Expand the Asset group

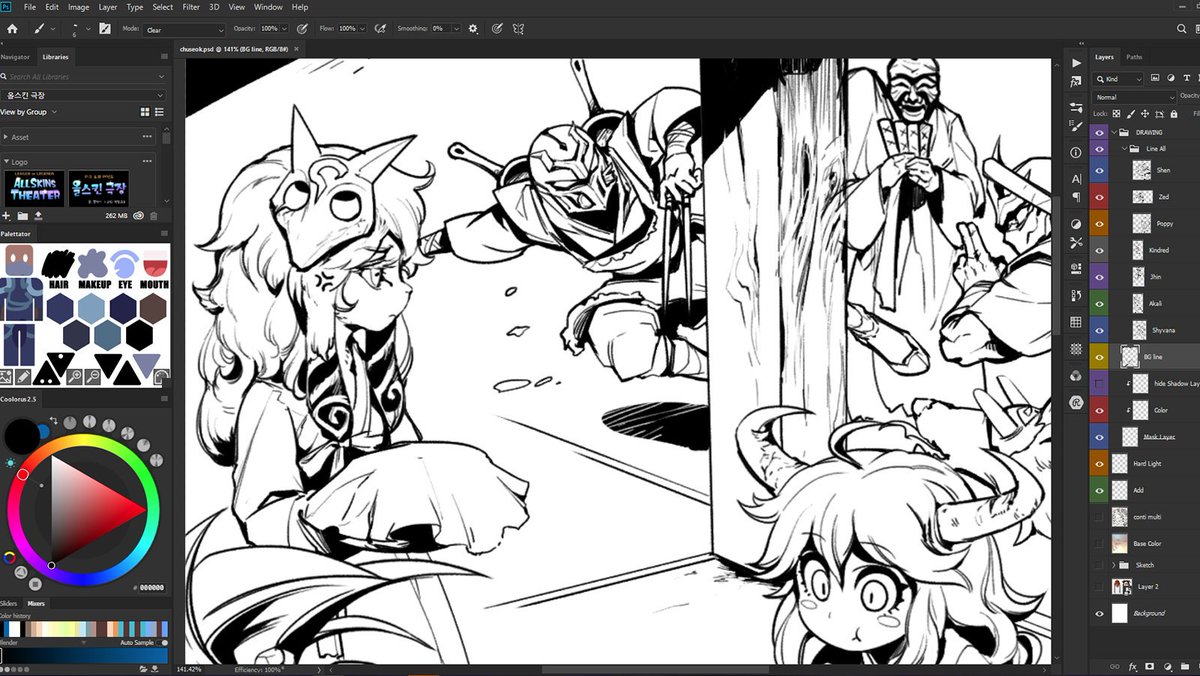click(x=6, y=137)
